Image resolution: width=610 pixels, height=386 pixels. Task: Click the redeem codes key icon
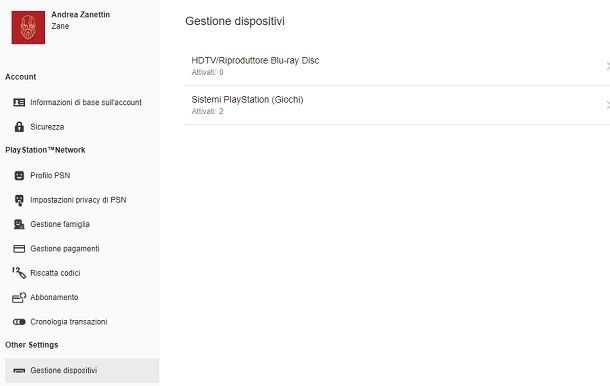(19, 273)
